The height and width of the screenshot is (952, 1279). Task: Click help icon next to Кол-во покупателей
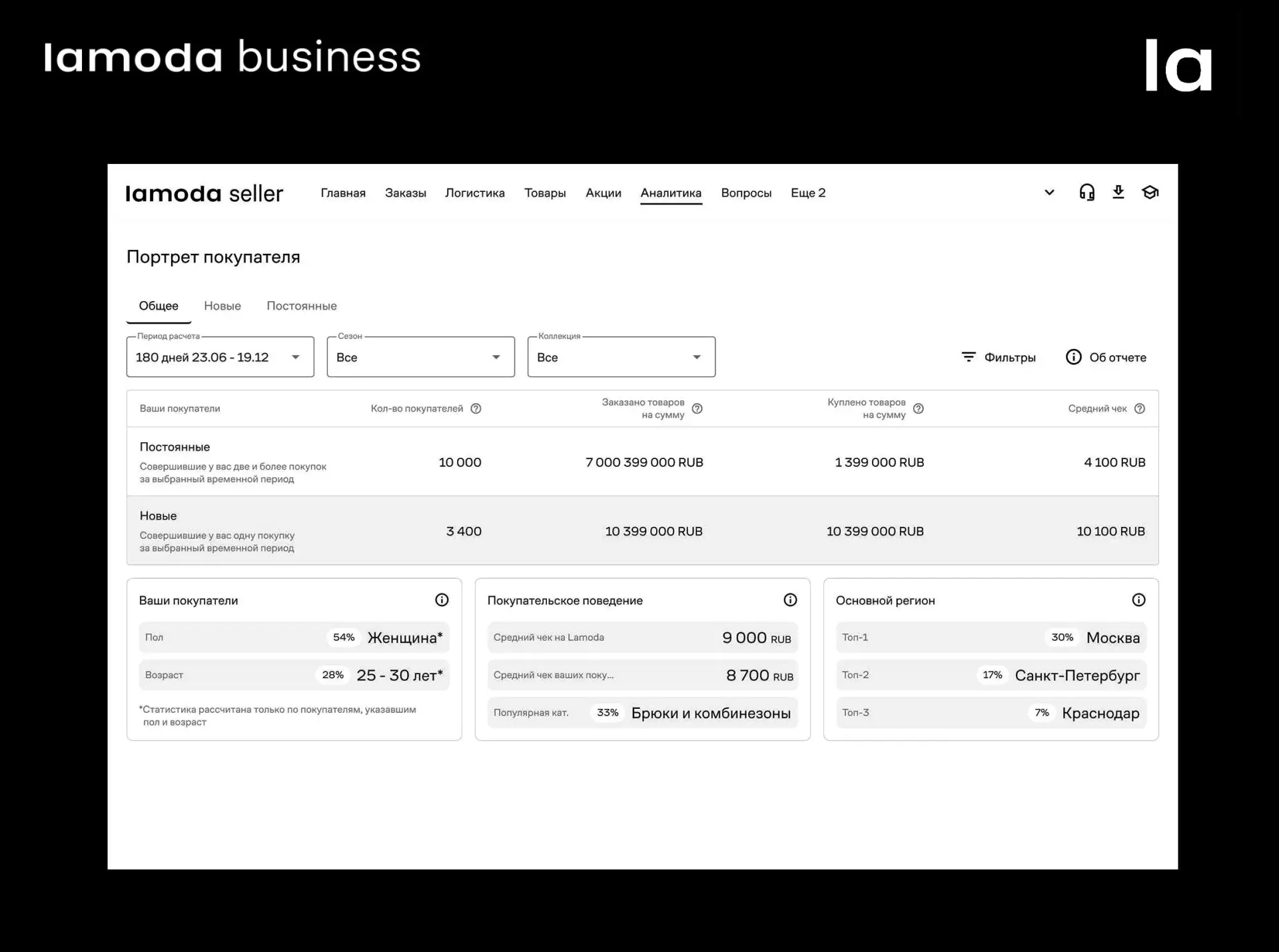click(476, 408)
